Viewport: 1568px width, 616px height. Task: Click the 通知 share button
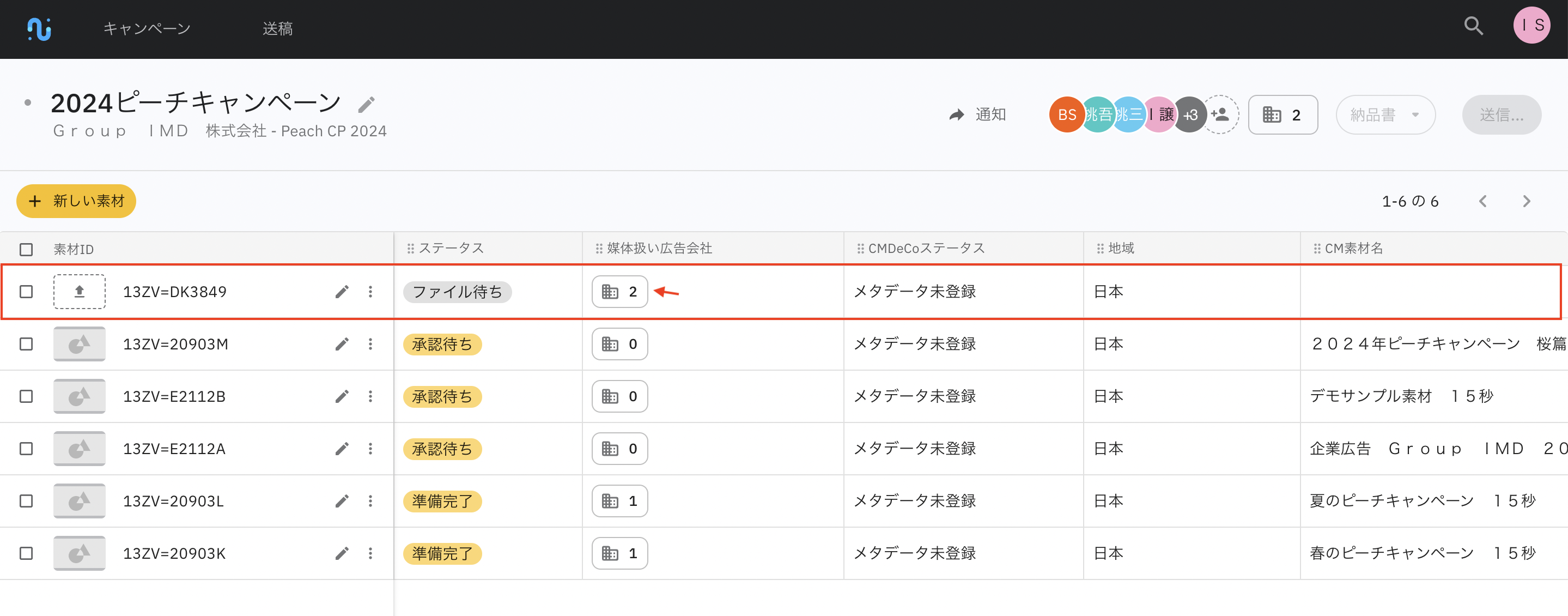click(977, 114)
